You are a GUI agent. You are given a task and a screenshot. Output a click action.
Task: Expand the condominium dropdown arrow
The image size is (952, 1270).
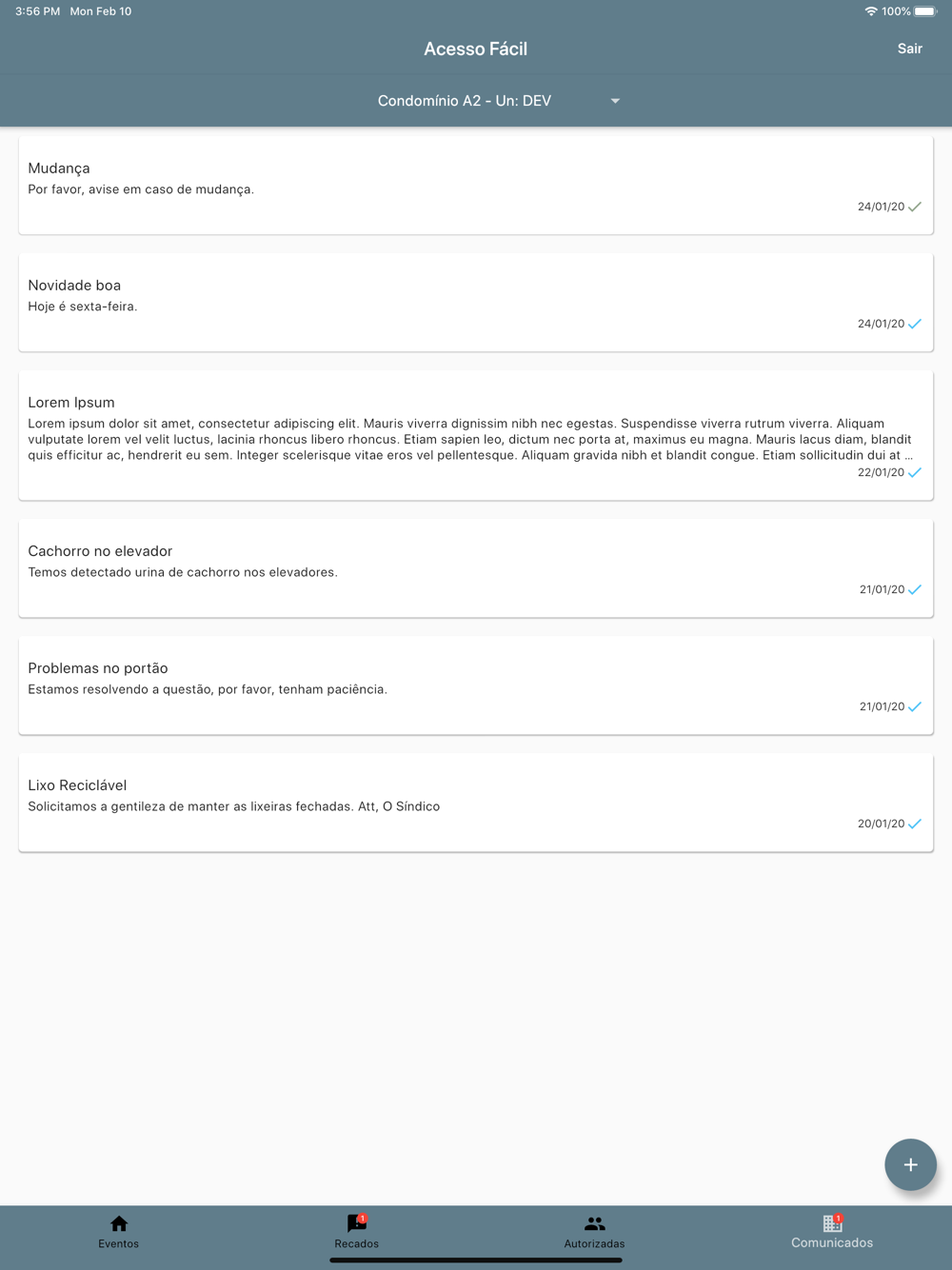pos(615,101)
